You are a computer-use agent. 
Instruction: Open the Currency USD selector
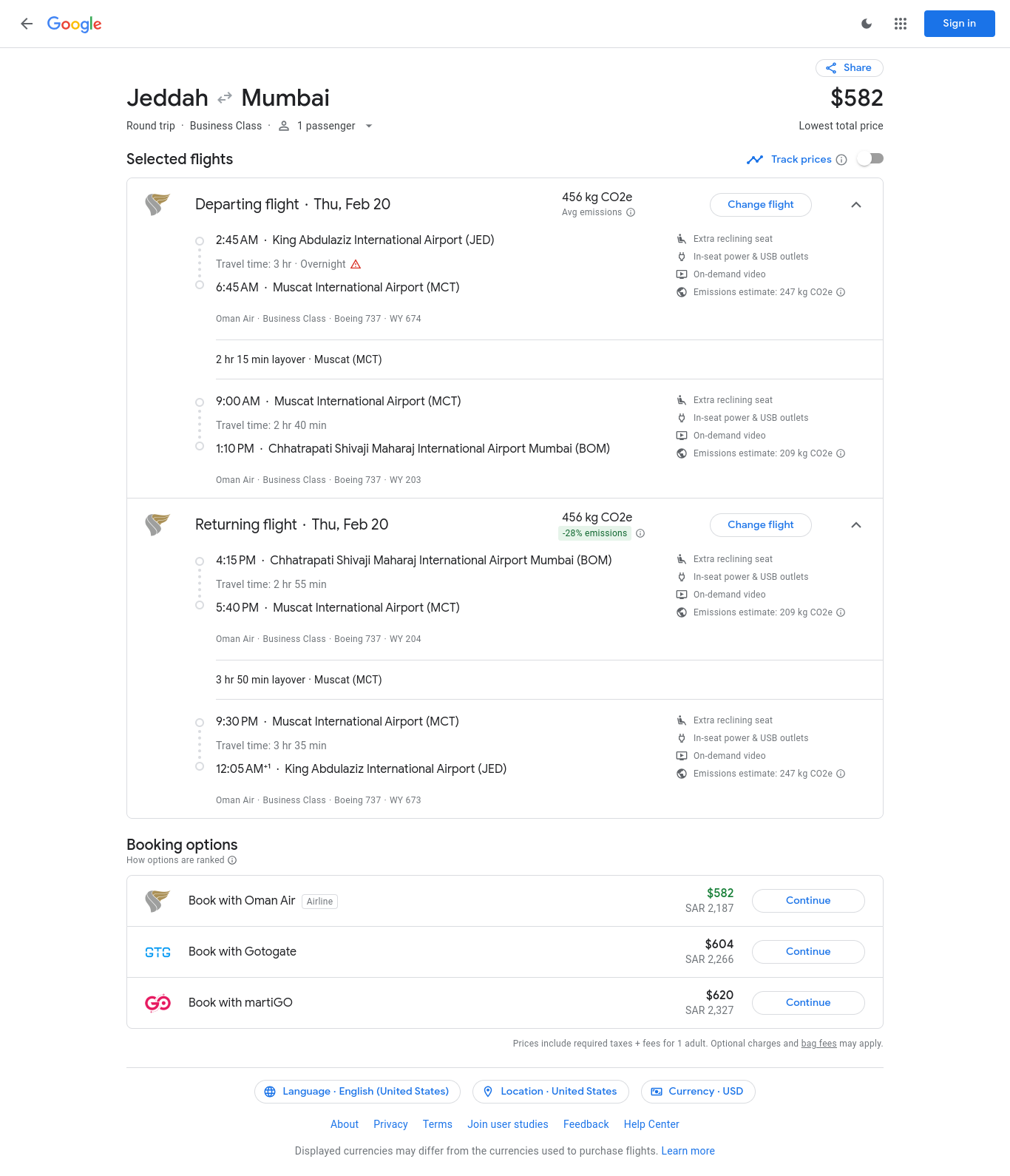click(x=697, y=1092)
